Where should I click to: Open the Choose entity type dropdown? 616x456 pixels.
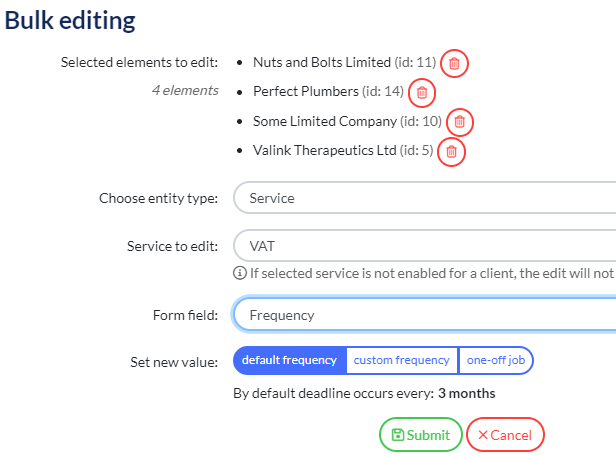click(425, 198)
